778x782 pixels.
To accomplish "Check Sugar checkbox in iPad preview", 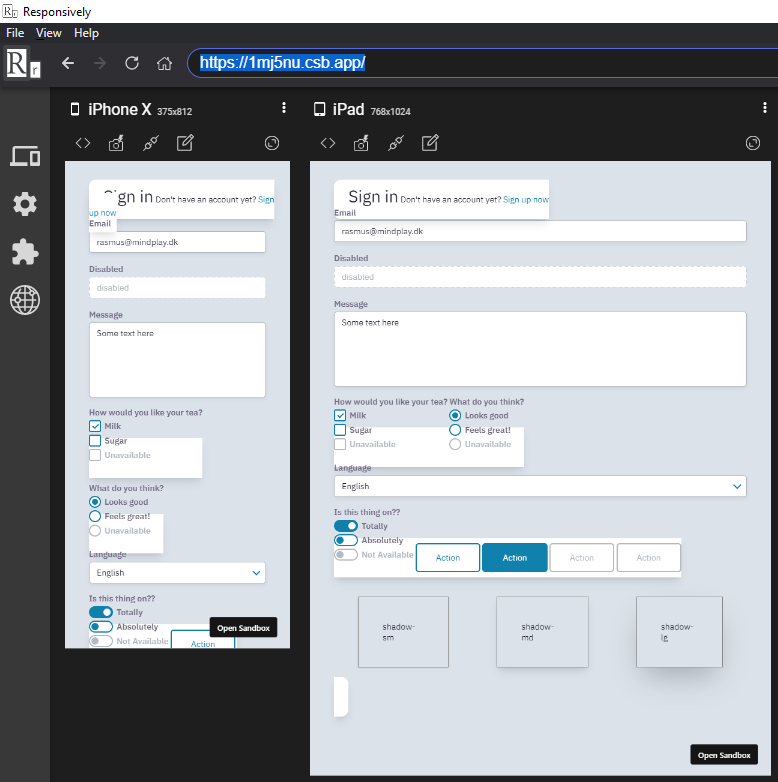I will tap(340, 429).
